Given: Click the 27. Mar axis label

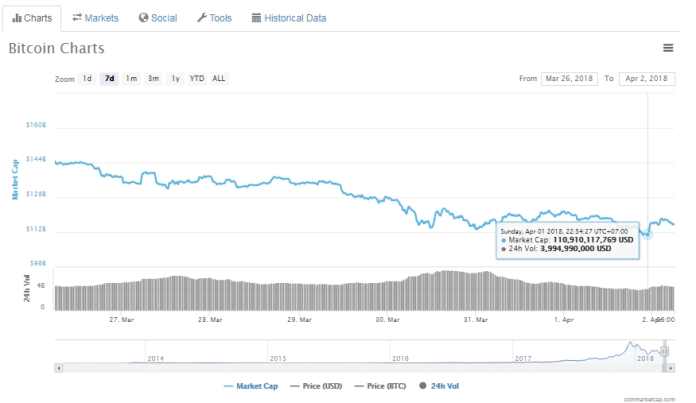Looking at the screenshot, I should point(122,320).
